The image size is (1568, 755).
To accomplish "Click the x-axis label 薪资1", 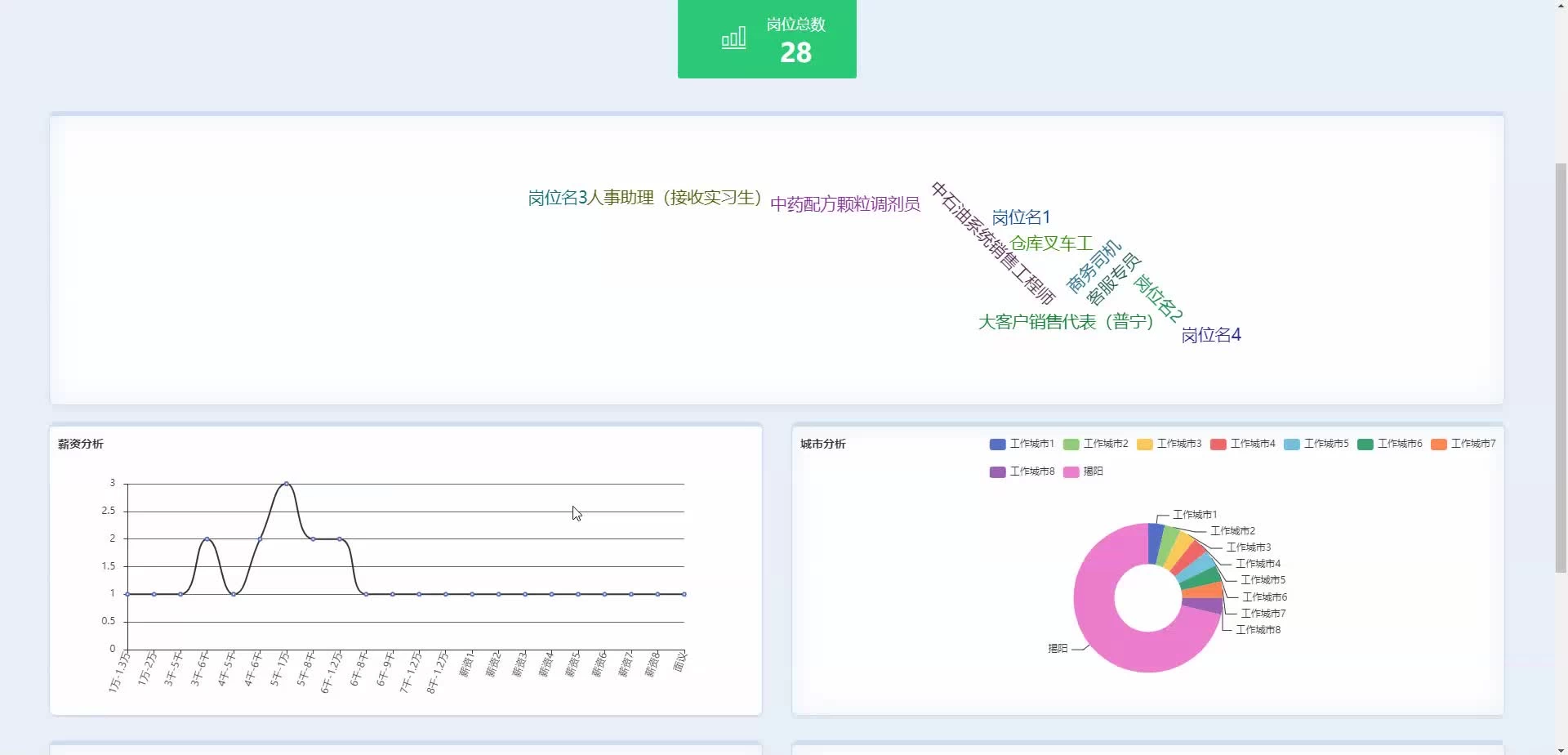I will [467, 664].
